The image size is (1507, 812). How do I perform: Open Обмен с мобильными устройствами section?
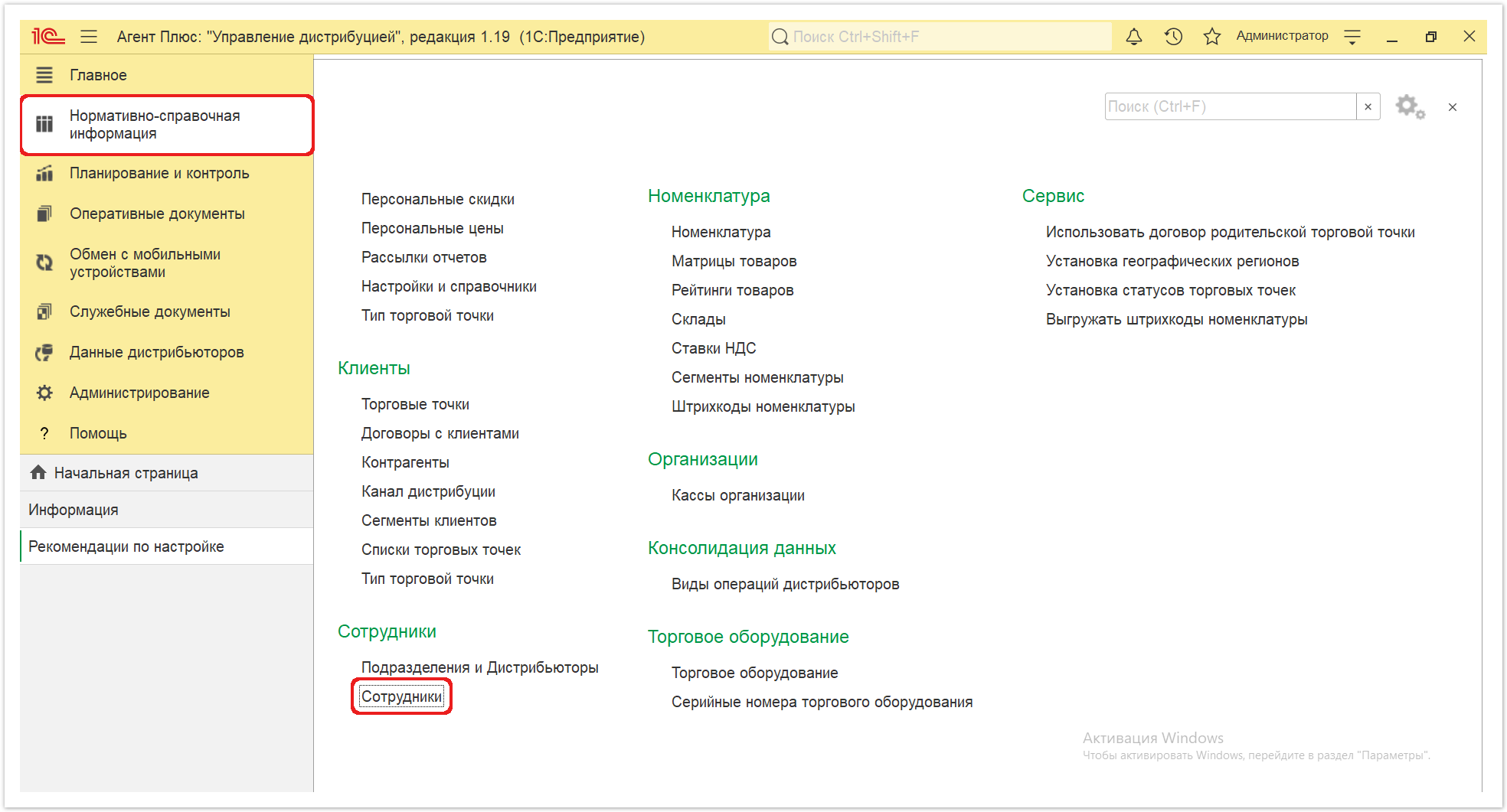tap(167, 263)
